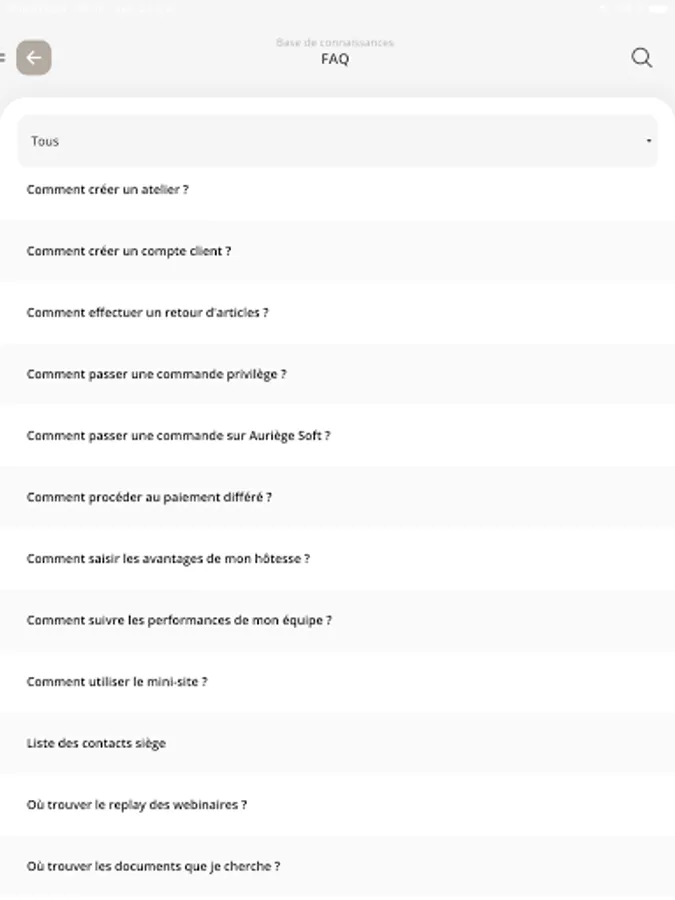Click the dropdown arrow beside Tous

click(649, 141)
